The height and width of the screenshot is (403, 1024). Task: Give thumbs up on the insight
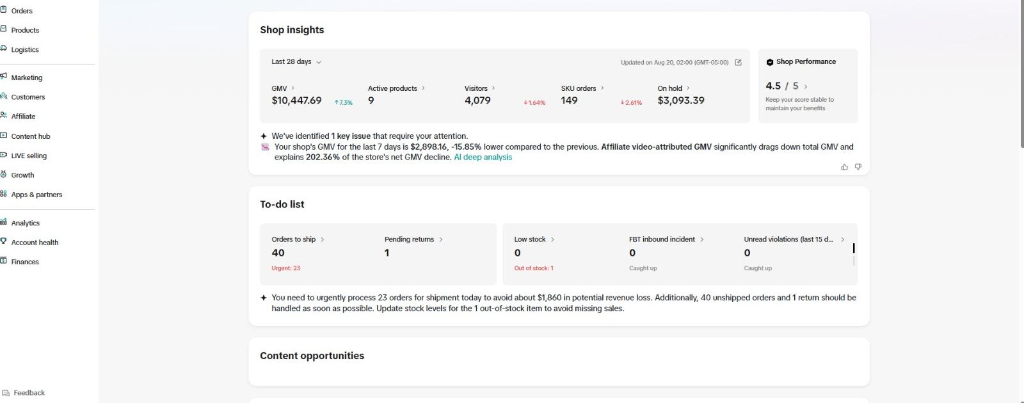[x=844, y=167]
